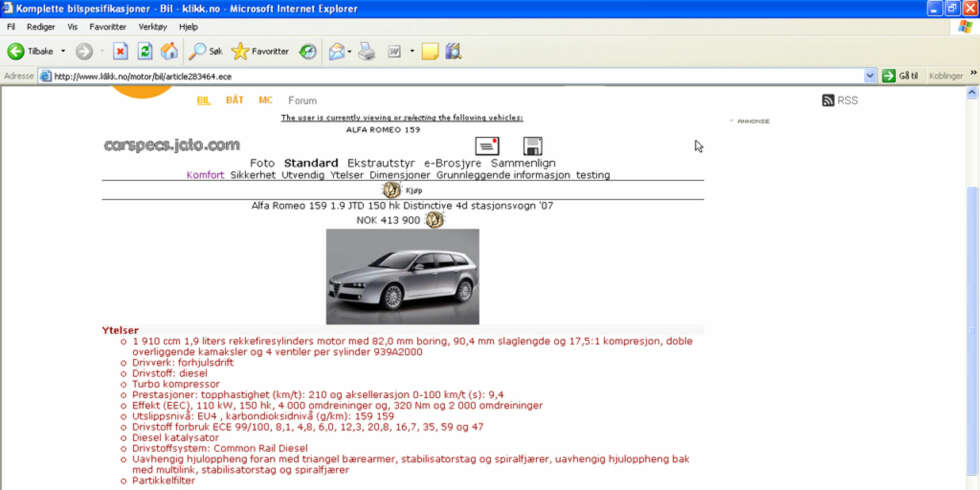Click the Edit with Word icon
Screen dimensions: 980x490
pyautogui.click(x=394, y=51)
